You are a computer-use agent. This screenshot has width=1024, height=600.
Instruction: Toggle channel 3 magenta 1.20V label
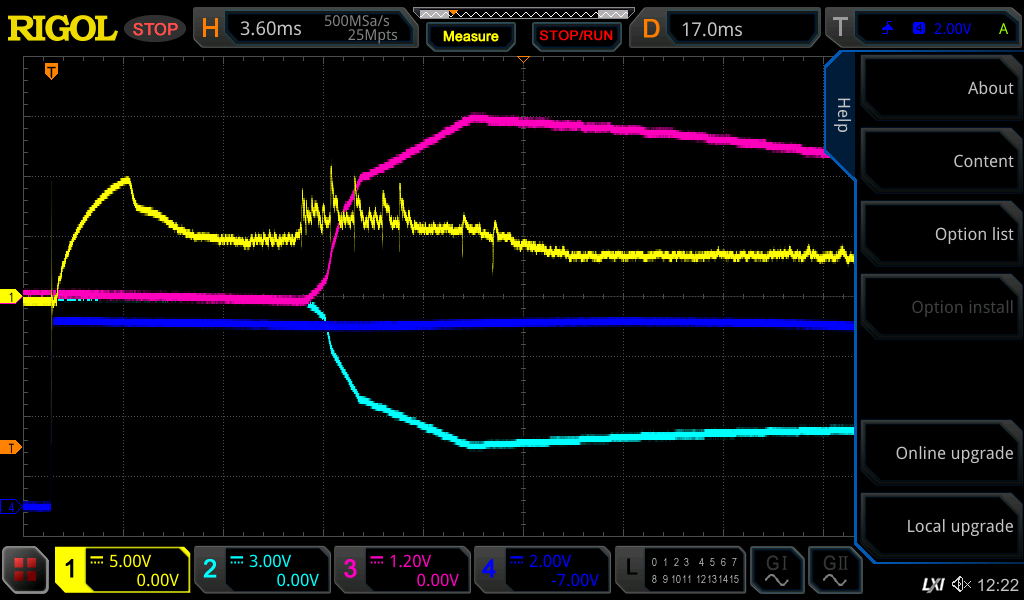(x=401, y=570)
